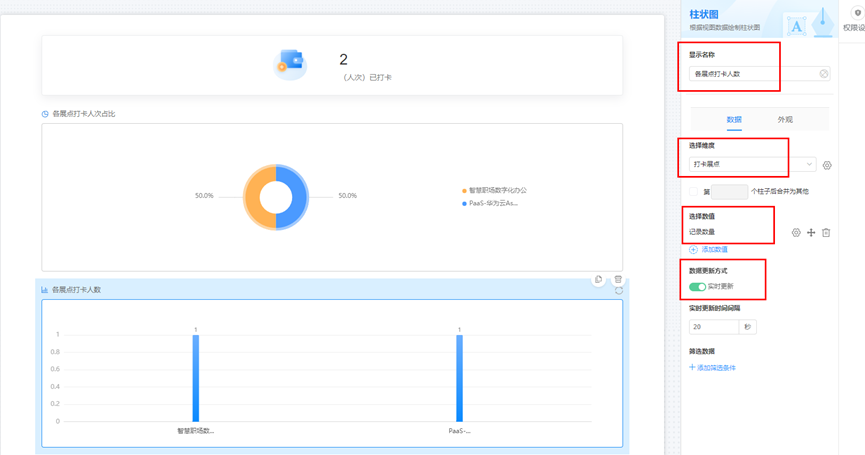Open the 选择维度 dropdown showing 打卡展点

point(752,164)
